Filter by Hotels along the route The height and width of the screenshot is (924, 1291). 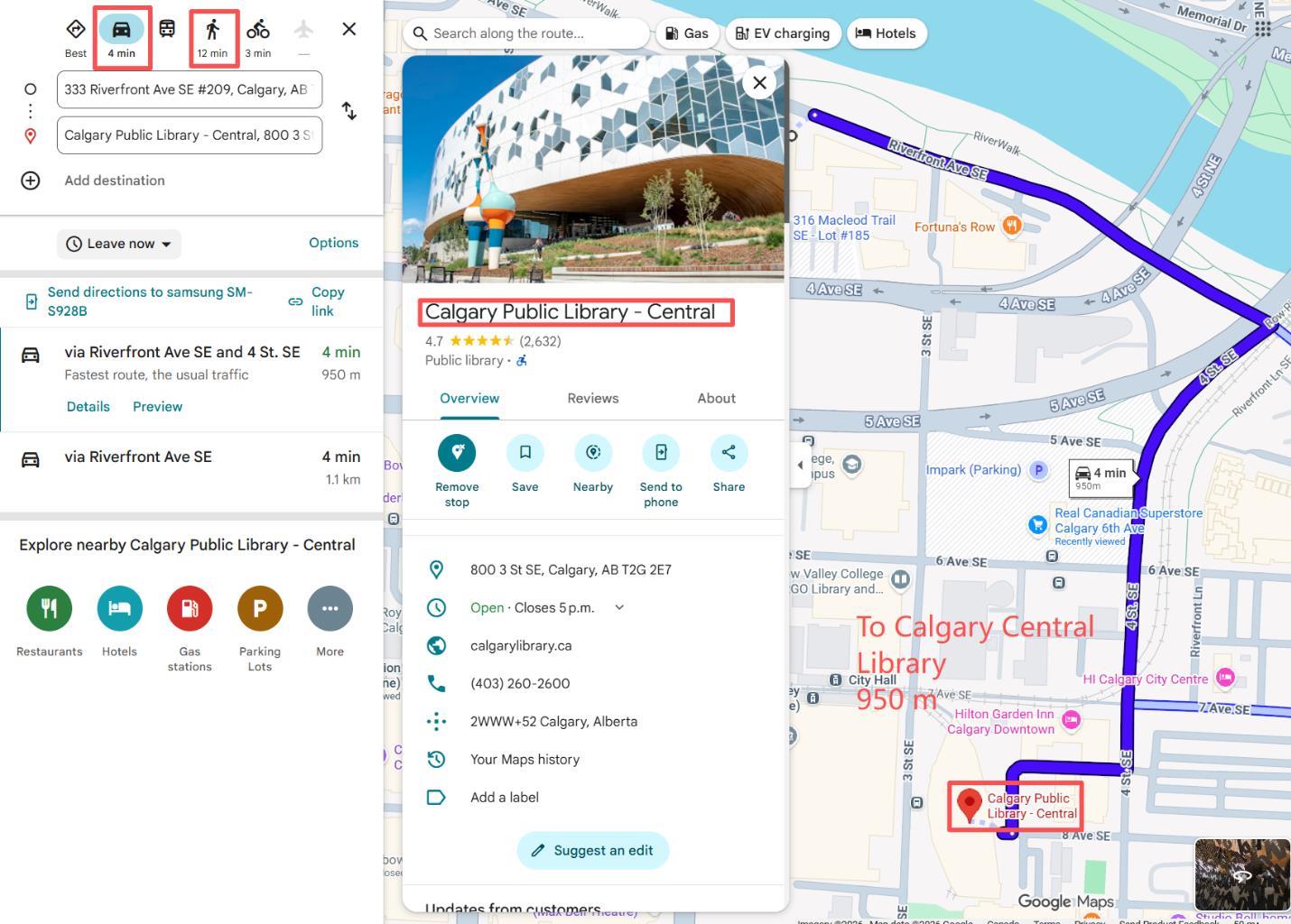pos(886,33)
